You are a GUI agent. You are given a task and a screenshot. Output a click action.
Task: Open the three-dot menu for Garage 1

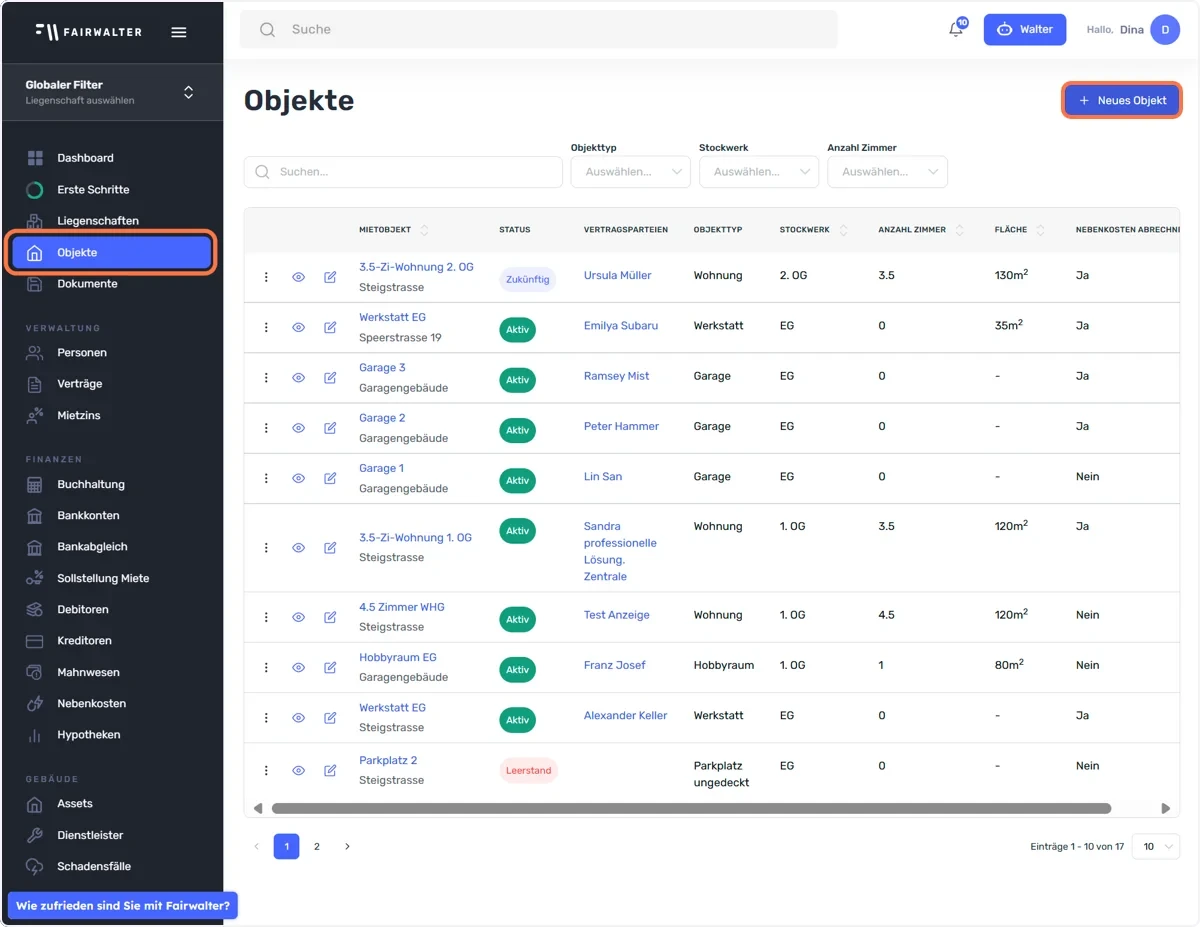(x=266, y=478)
